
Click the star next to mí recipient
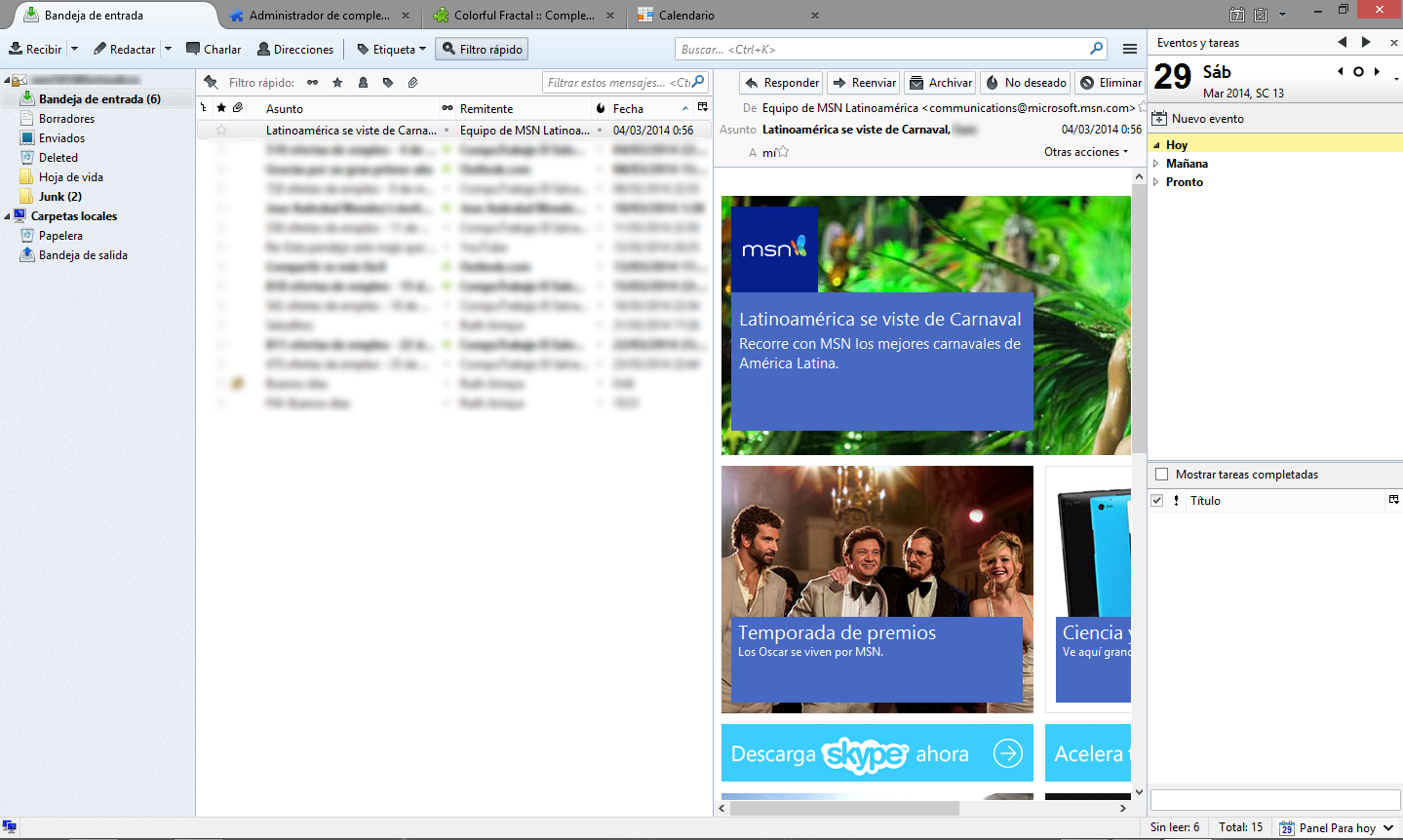tap(783, 152)
